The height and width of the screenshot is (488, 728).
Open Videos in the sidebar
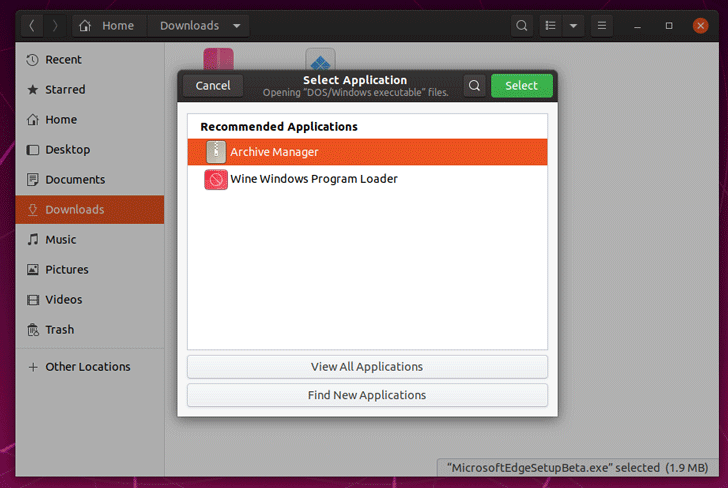pos(90,299)
